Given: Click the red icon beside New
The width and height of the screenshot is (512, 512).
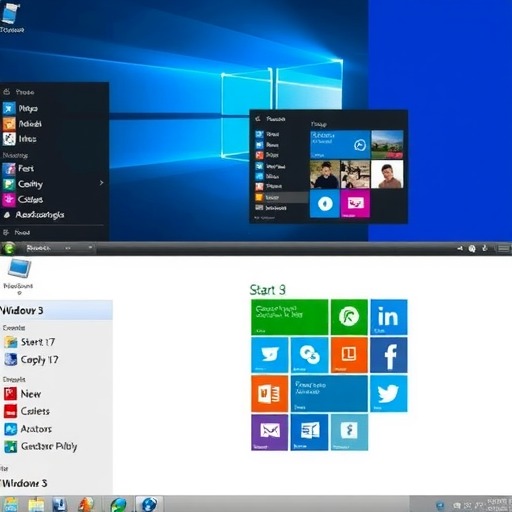Looking at the screenshot, I should tap(10, 394).
